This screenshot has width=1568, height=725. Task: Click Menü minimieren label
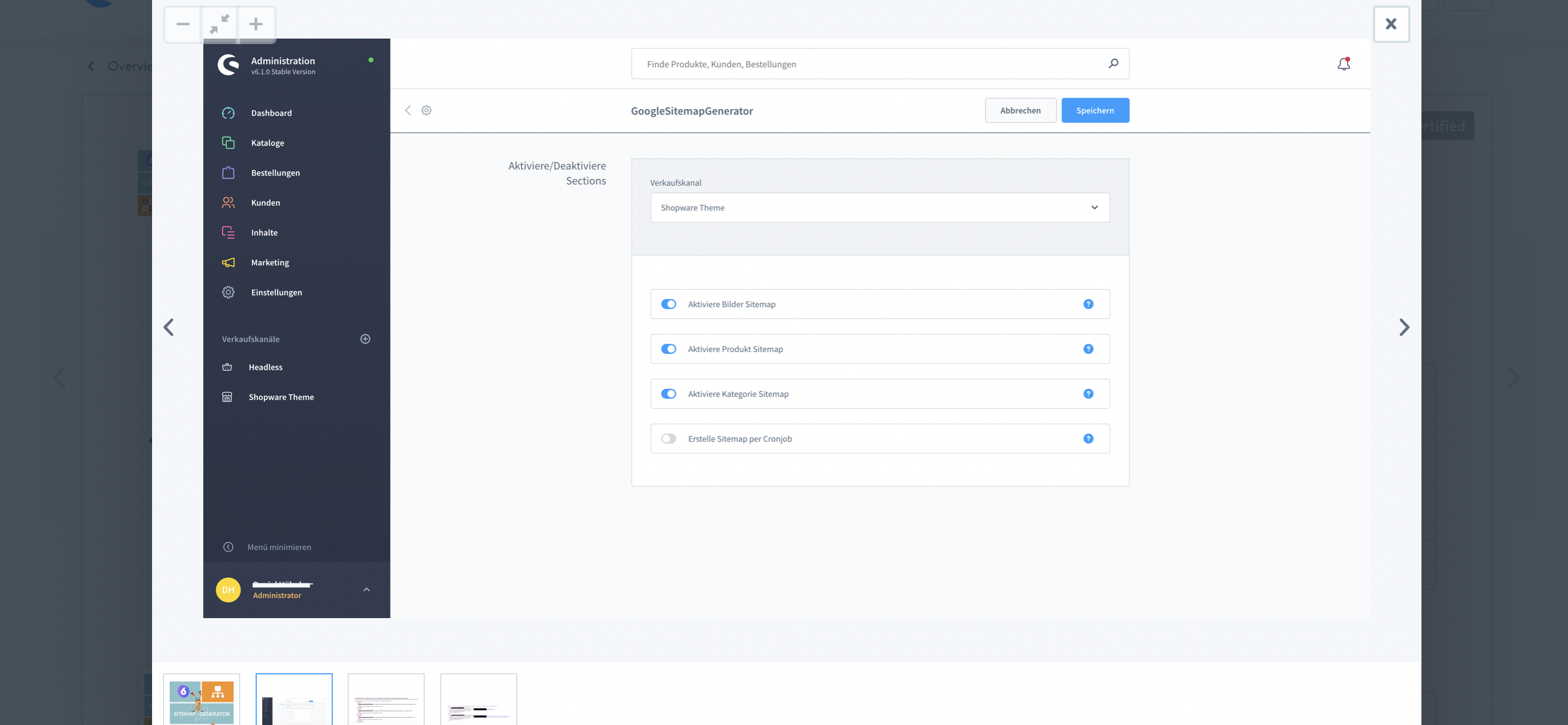tap(279, 547)
